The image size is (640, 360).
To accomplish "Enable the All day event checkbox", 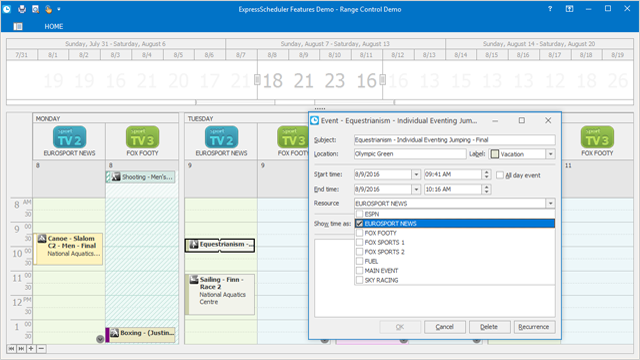I will pos(500,175).
